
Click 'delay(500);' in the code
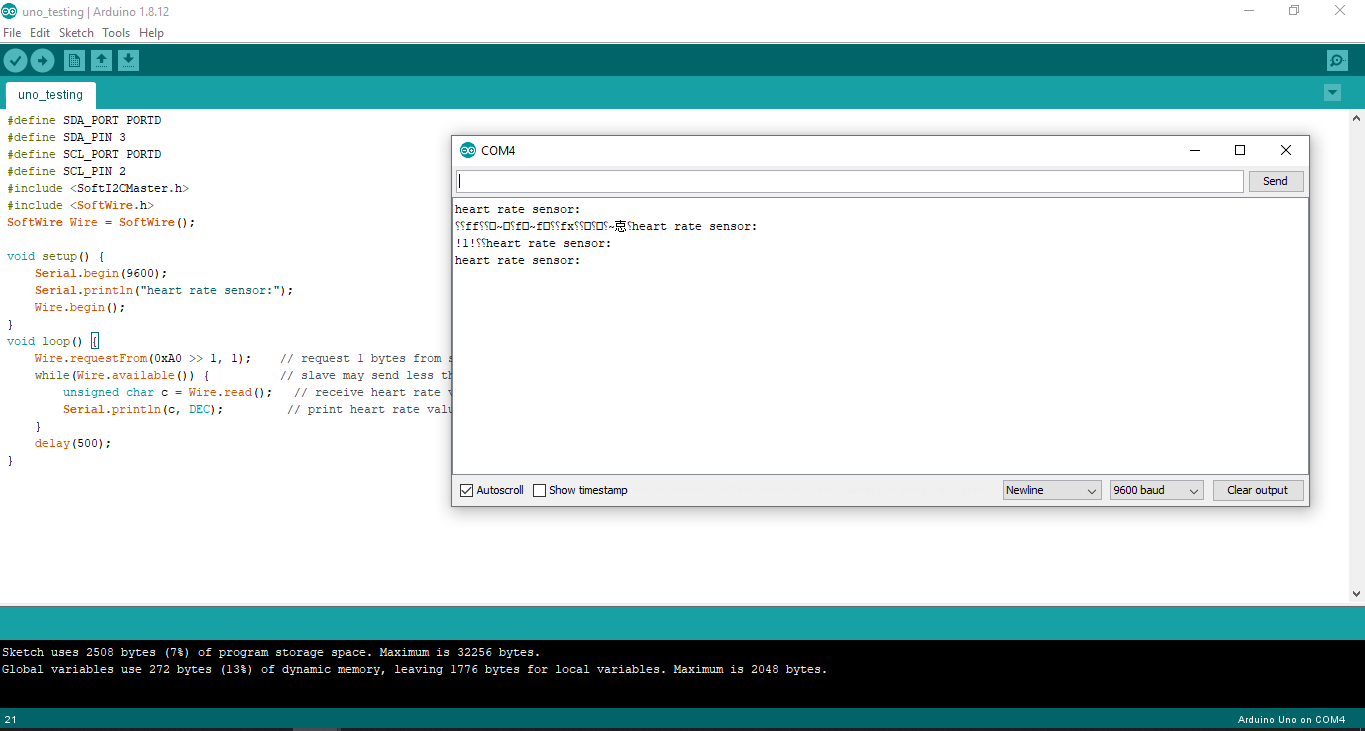tap(73, 443)
